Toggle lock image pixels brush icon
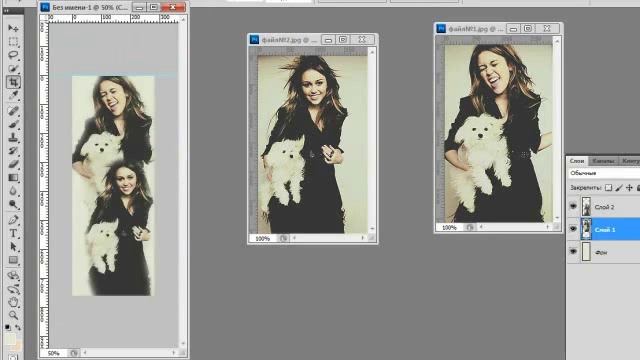The height and width of the screenshot is (360, 640). tap(619, 188)
